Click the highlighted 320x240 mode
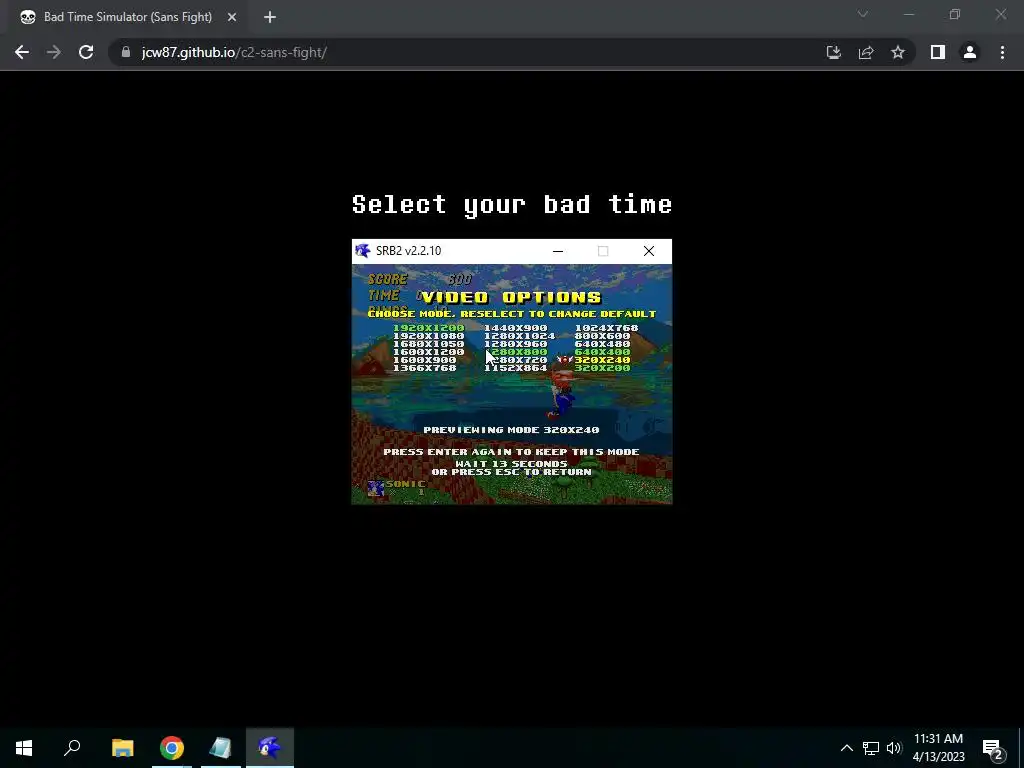1024x768 pixels. (602, 360)
